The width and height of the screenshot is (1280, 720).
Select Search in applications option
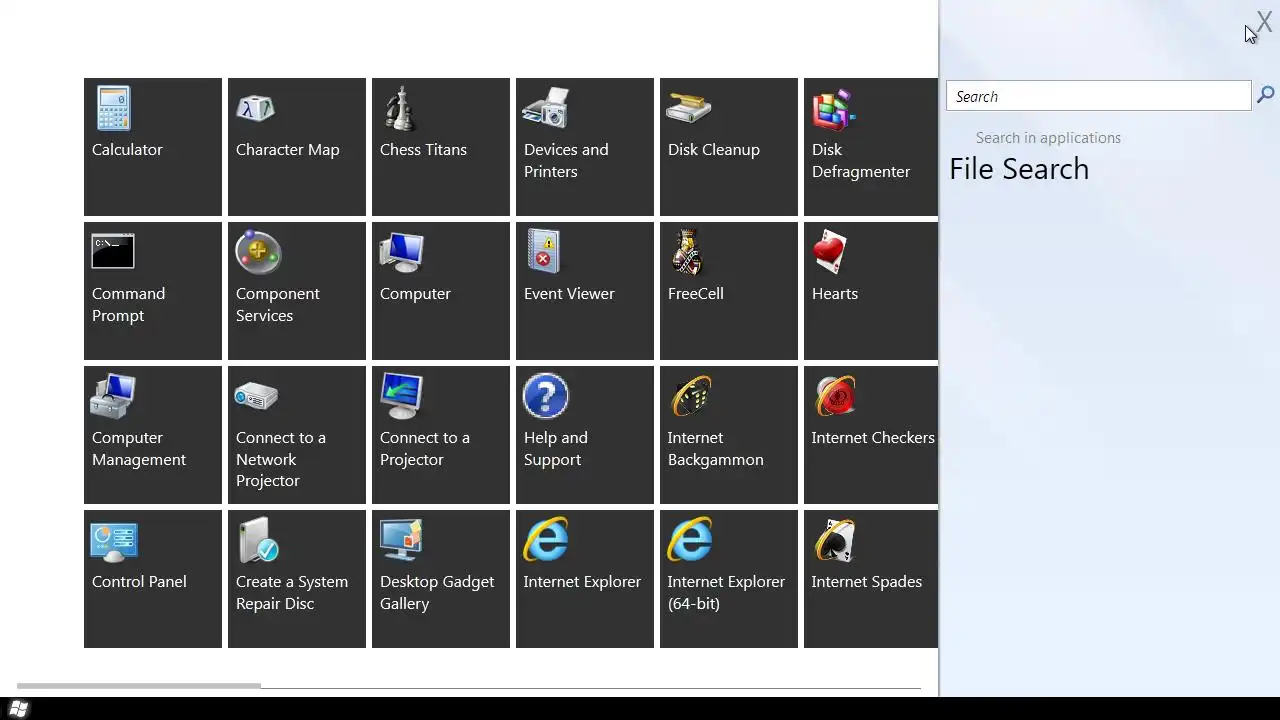coord(1048,138)
